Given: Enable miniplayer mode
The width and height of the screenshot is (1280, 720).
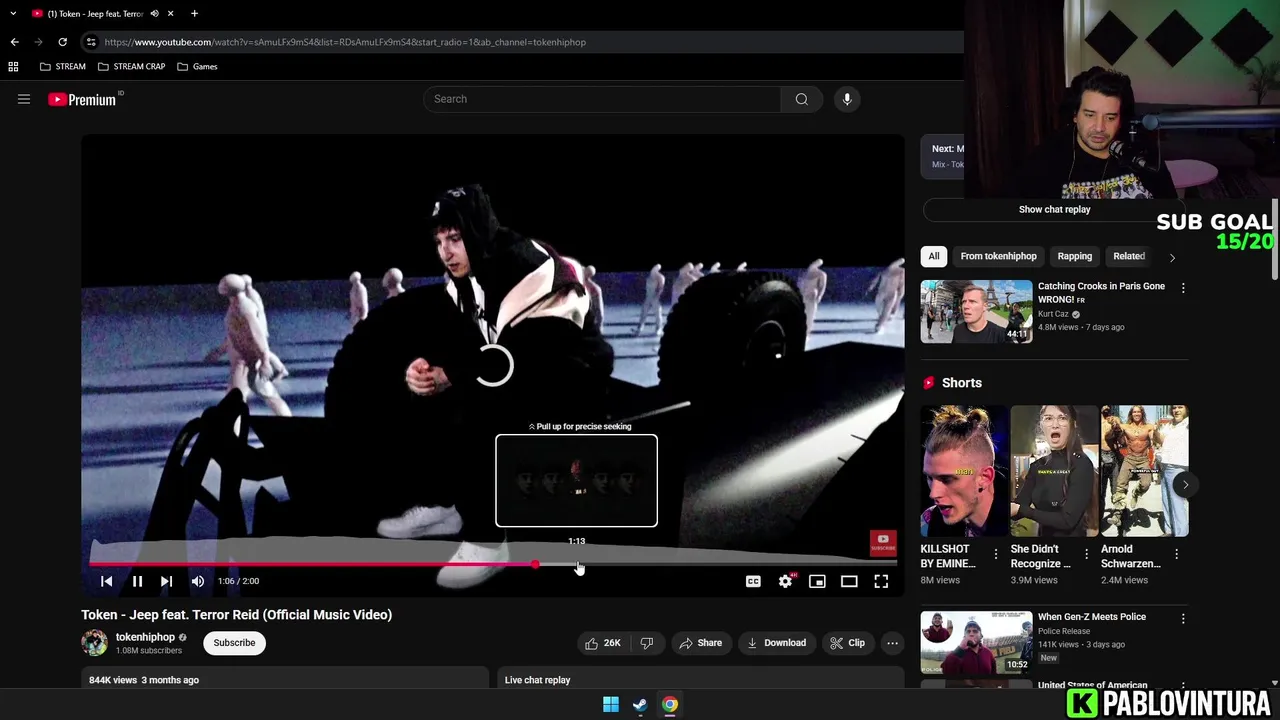Looking at the screenshot, I should pyautogui.click(x=817, y=581).
